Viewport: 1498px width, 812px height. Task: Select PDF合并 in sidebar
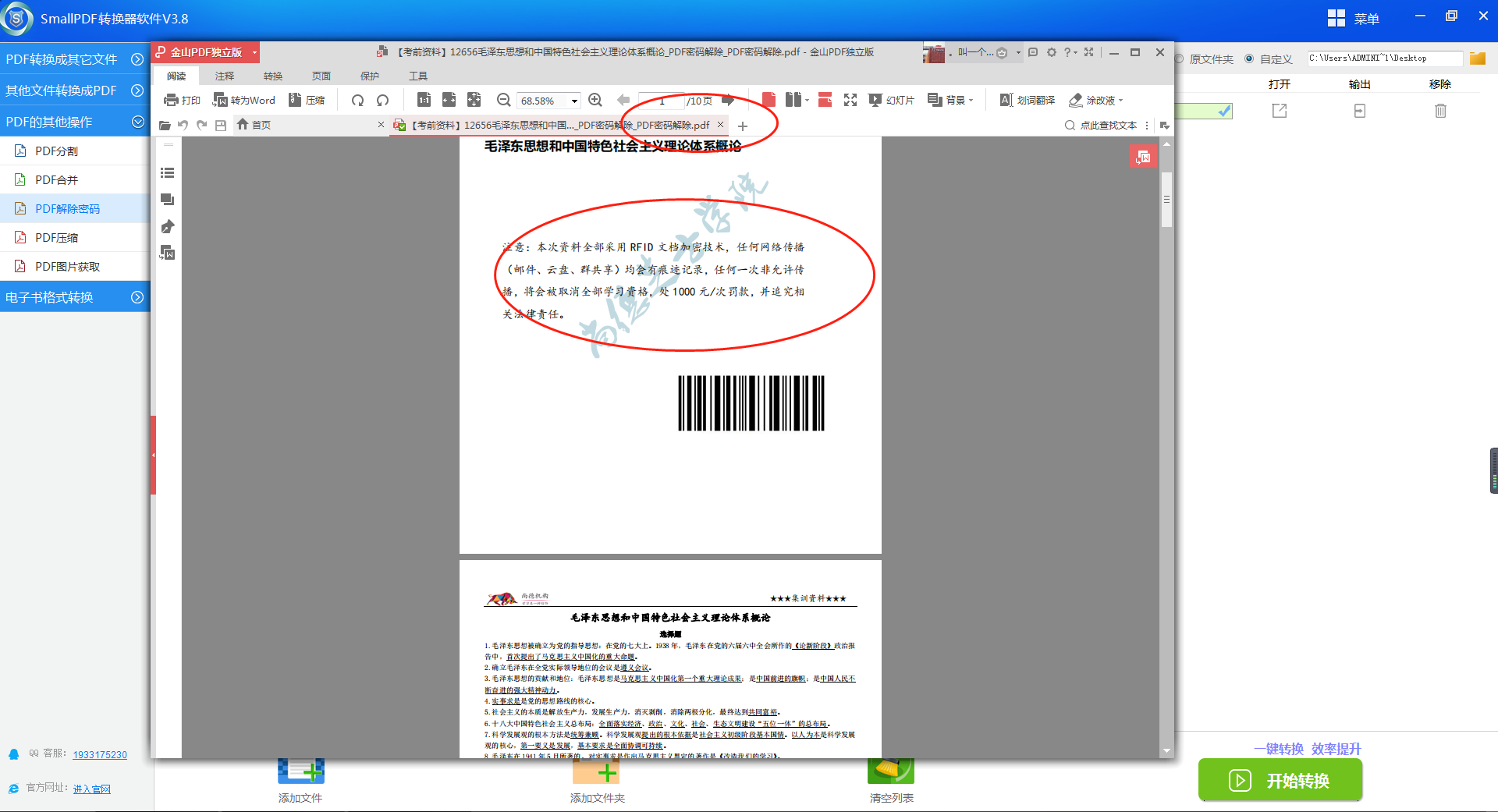[x=75, y=179]
